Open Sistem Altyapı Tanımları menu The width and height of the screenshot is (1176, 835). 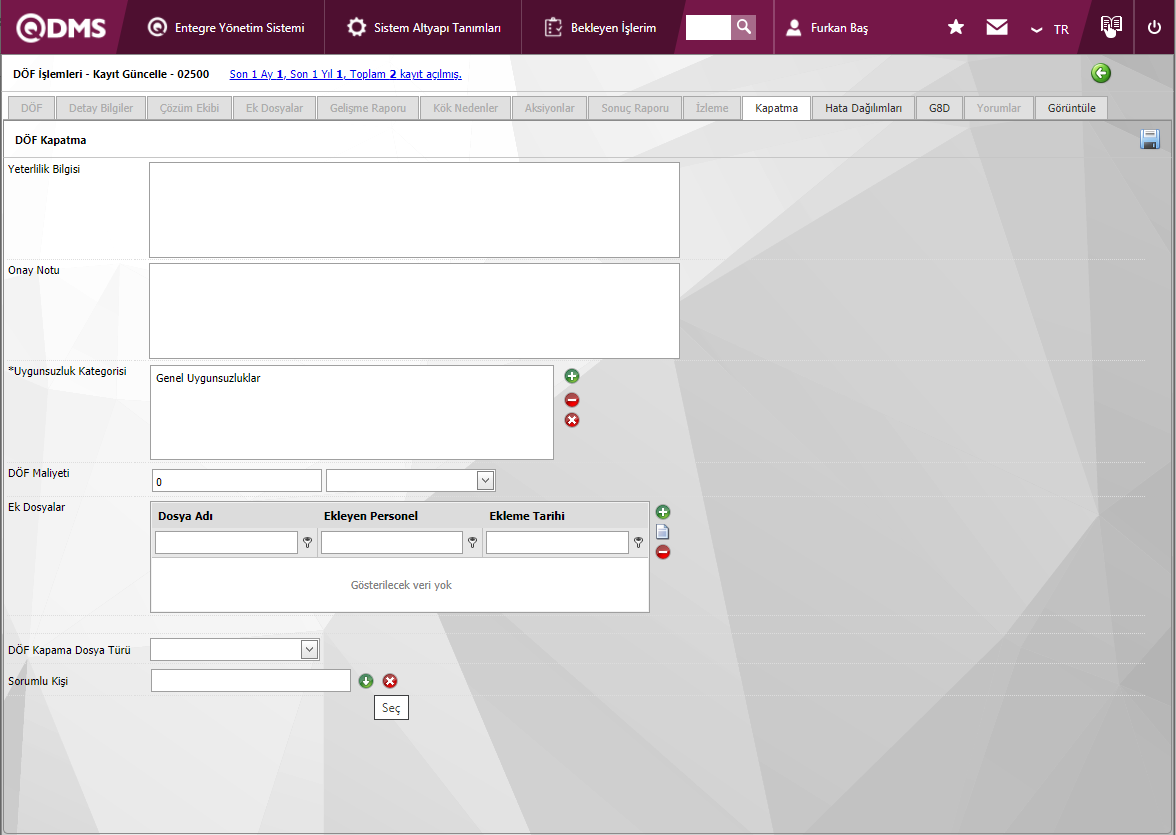424,28
